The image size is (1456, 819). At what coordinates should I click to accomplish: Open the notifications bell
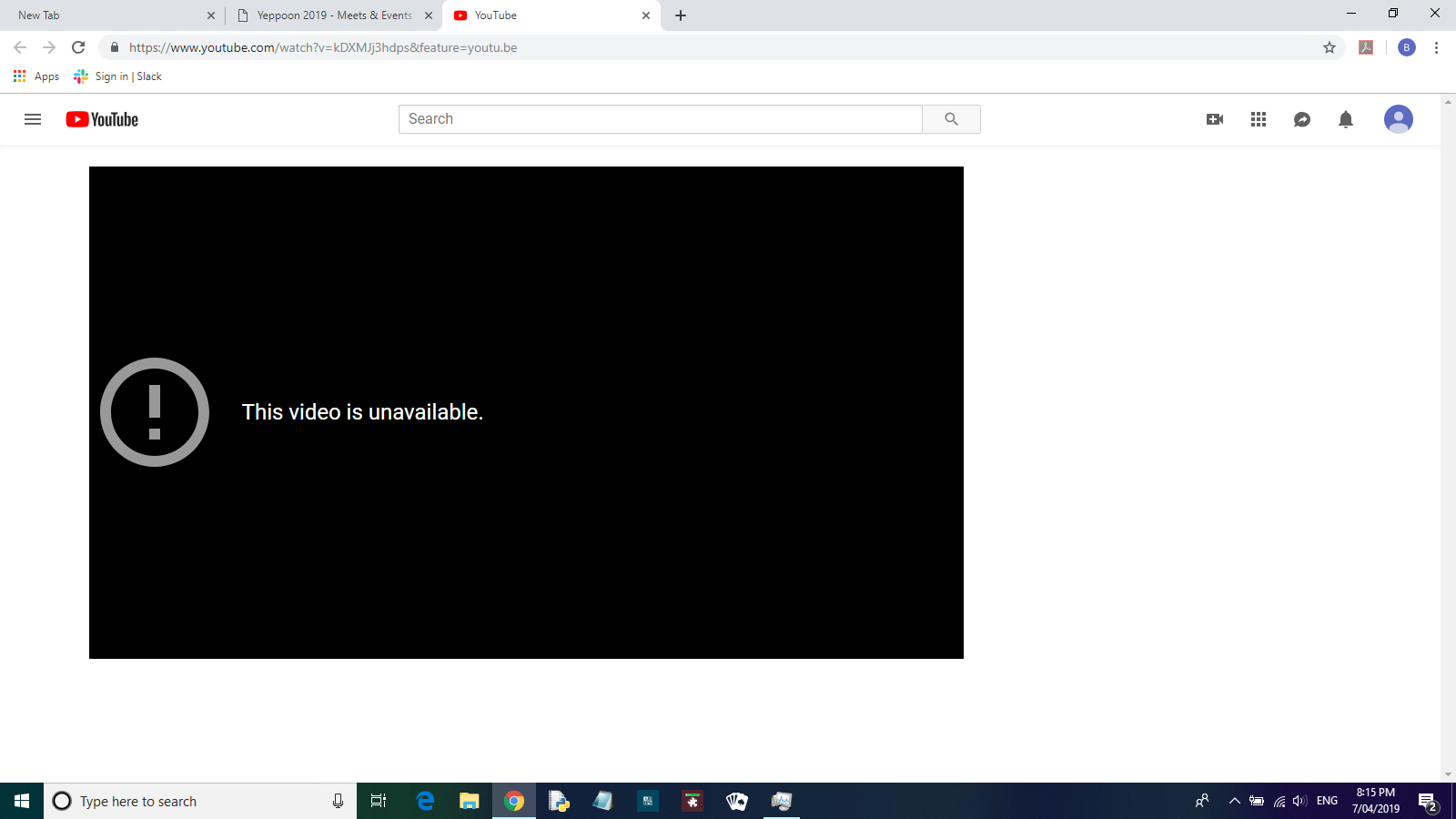coord(1346,119)
